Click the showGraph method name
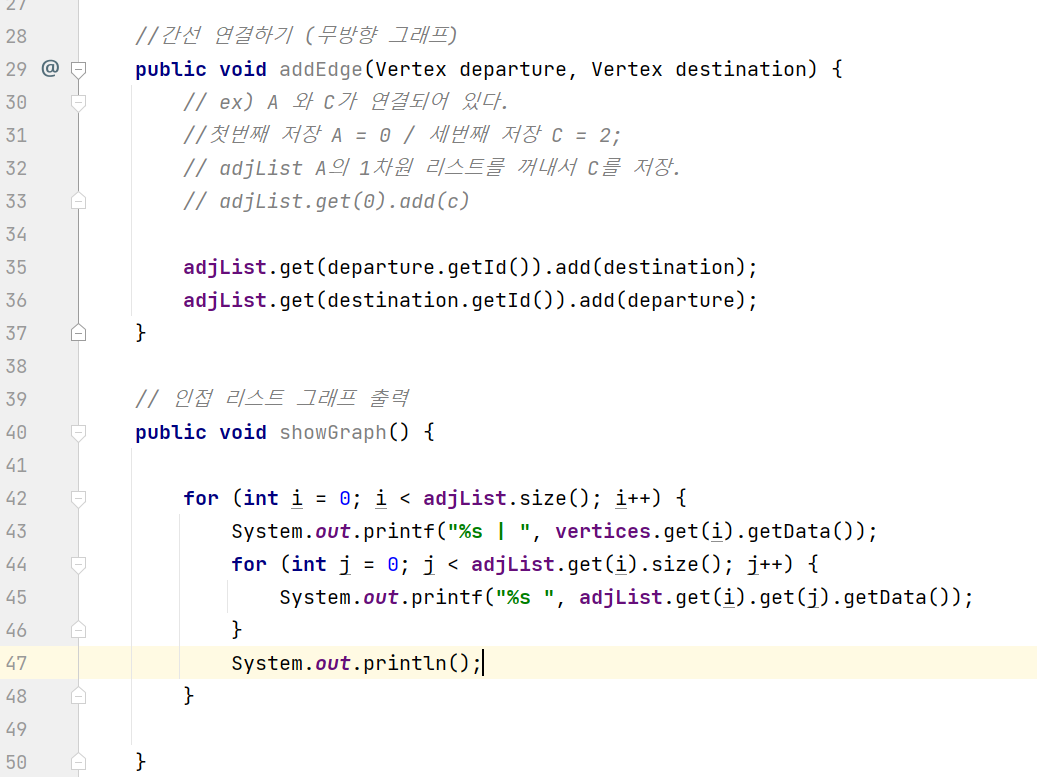Viewport: 1037px width, 777px height. click(333, 432)
